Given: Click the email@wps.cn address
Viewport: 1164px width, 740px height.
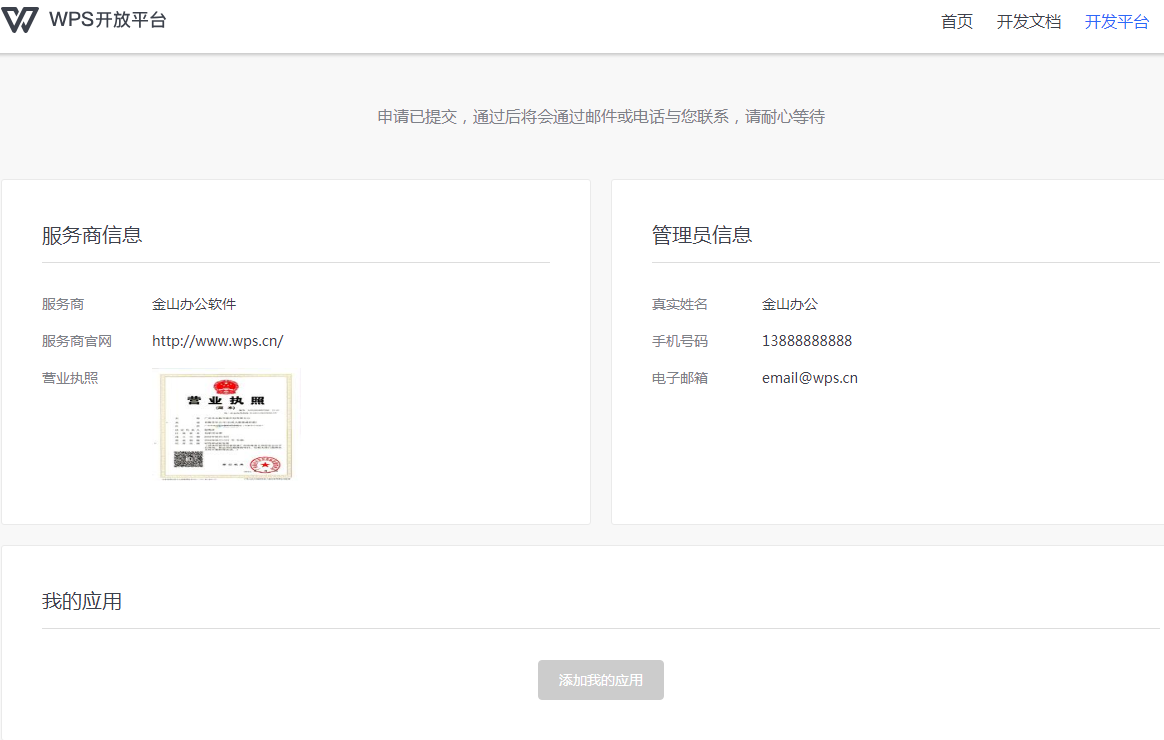Looking at the screenshot, I should [809, 378].
